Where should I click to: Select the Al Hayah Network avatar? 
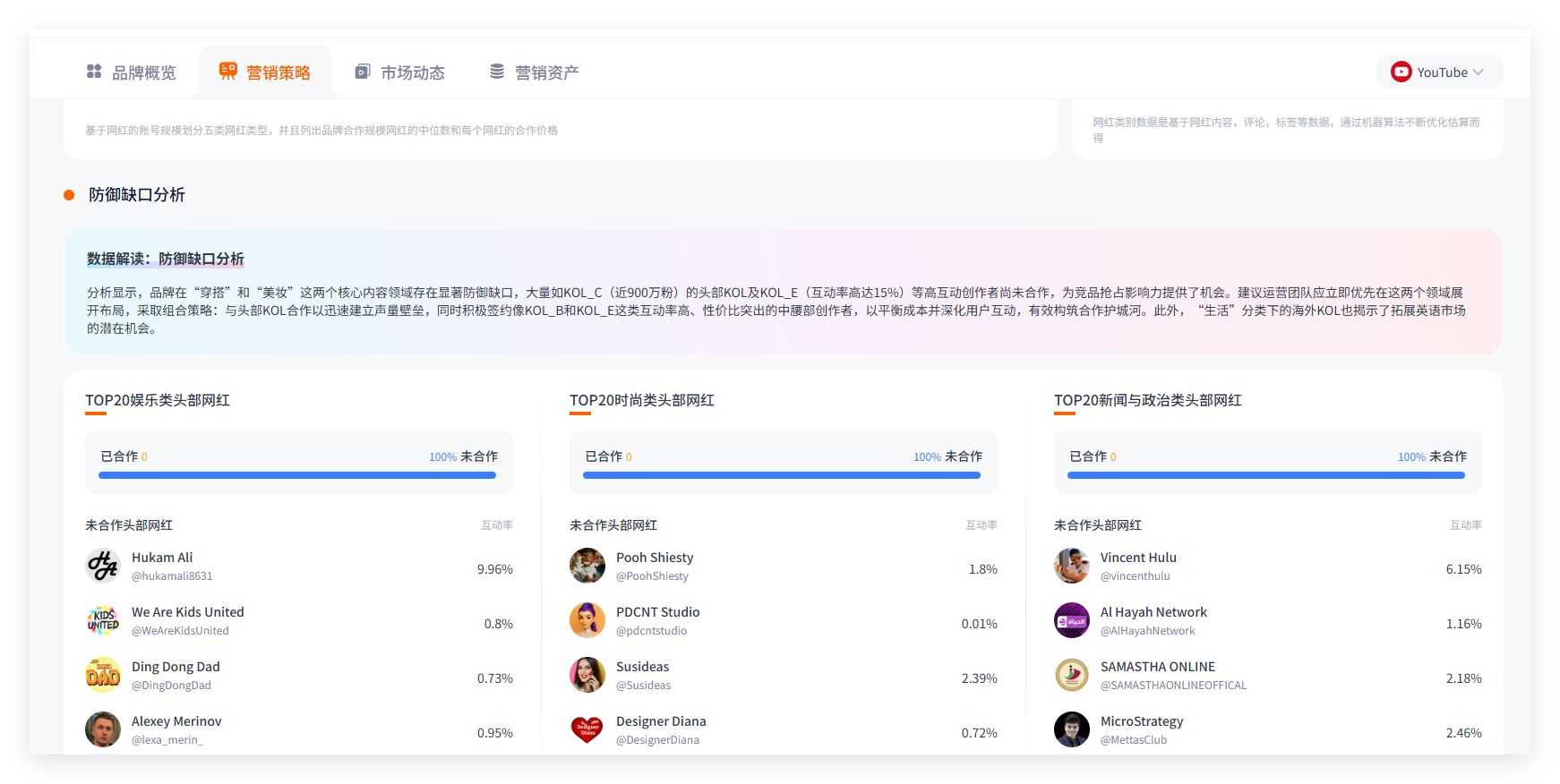click(x=1072, y=620)
